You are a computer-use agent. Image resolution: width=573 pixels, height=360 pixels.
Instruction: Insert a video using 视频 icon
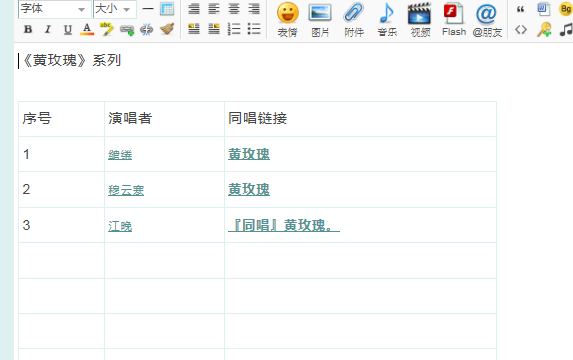coord(420,20)
